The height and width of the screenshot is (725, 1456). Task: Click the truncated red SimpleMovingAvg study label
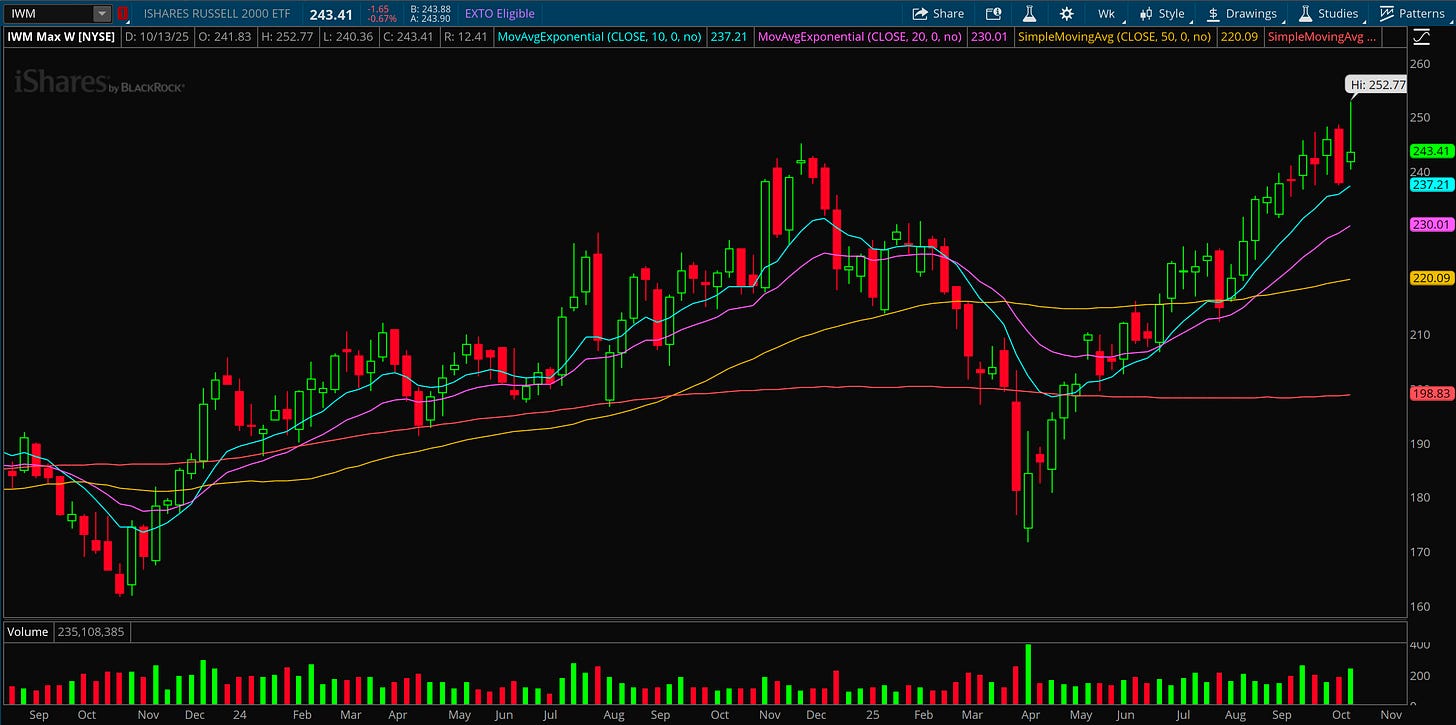coord(1322,37)
